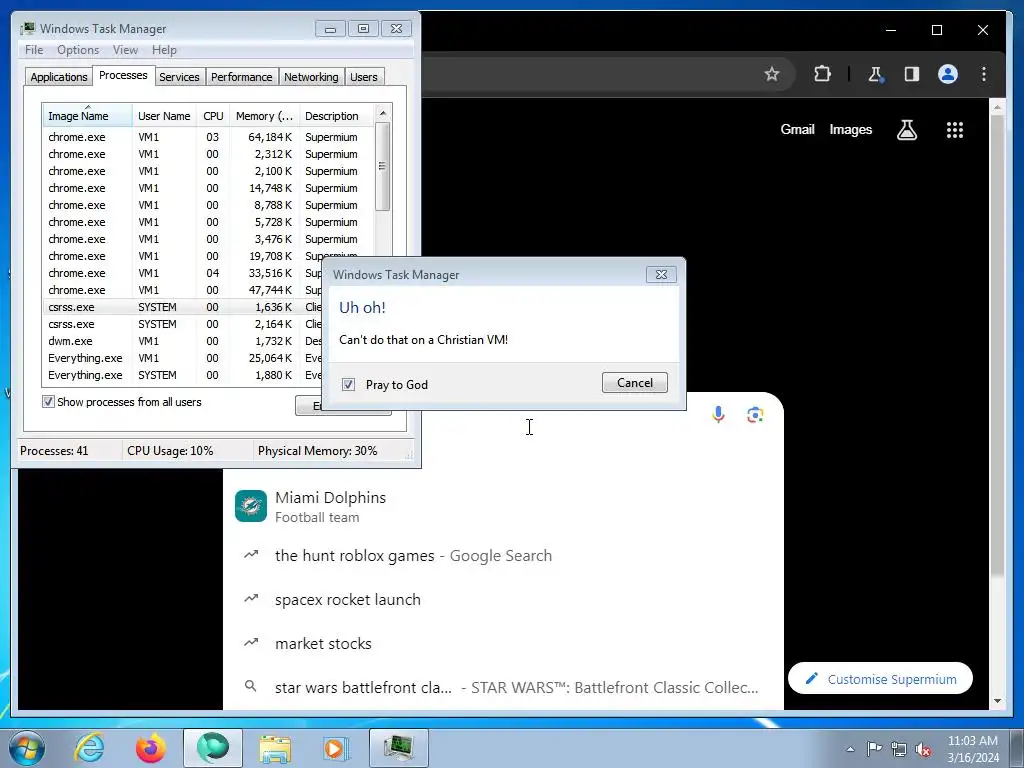1024x768 pixels.
Task: Switch to the Applications tab
Action: pos(59,77)
